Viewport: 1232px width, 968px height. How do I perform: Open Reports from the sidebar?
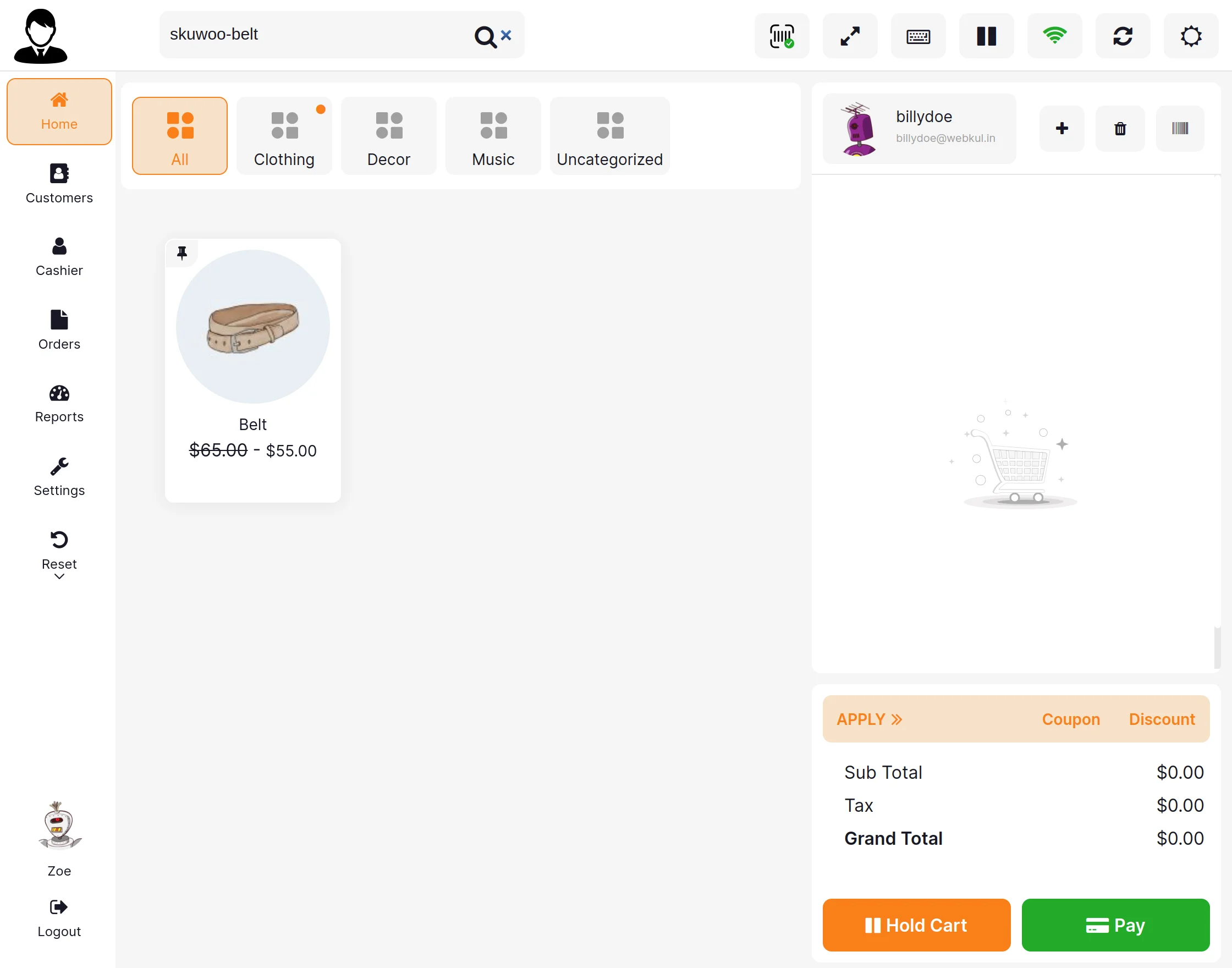pyautogui.click(x=59, y=403)
